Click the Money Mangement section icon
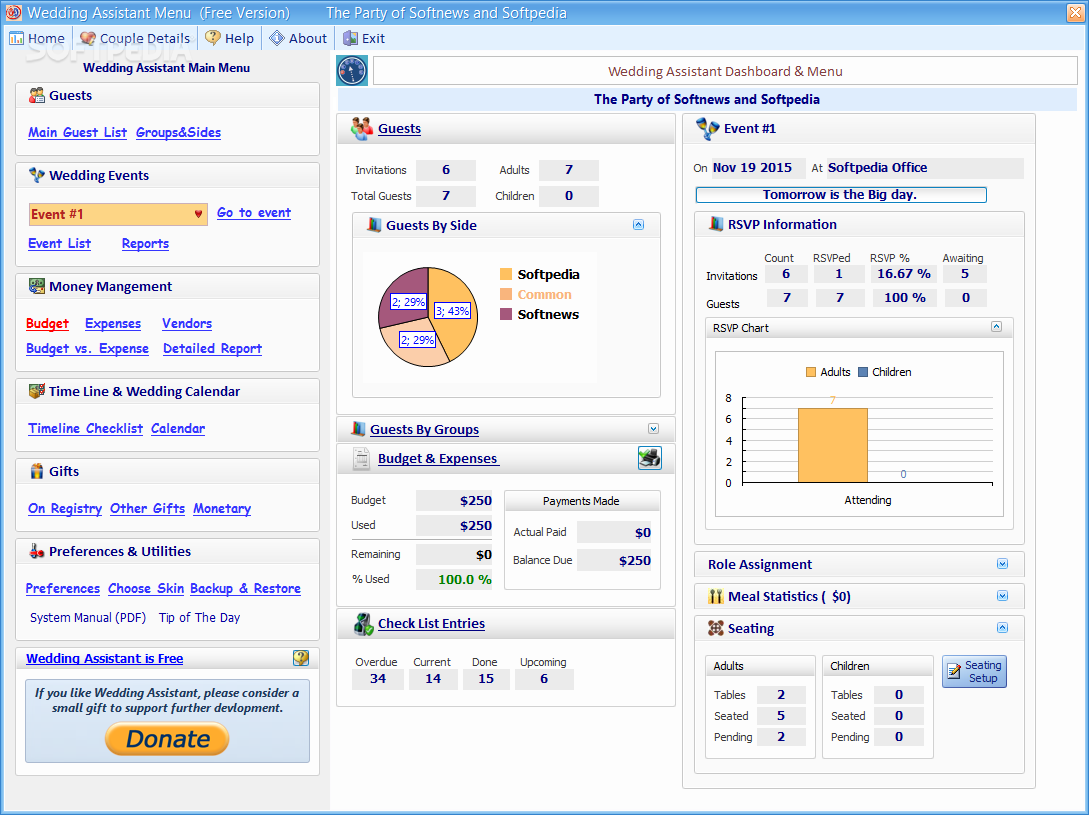1089x815 pixels. (x=37, y=286)
